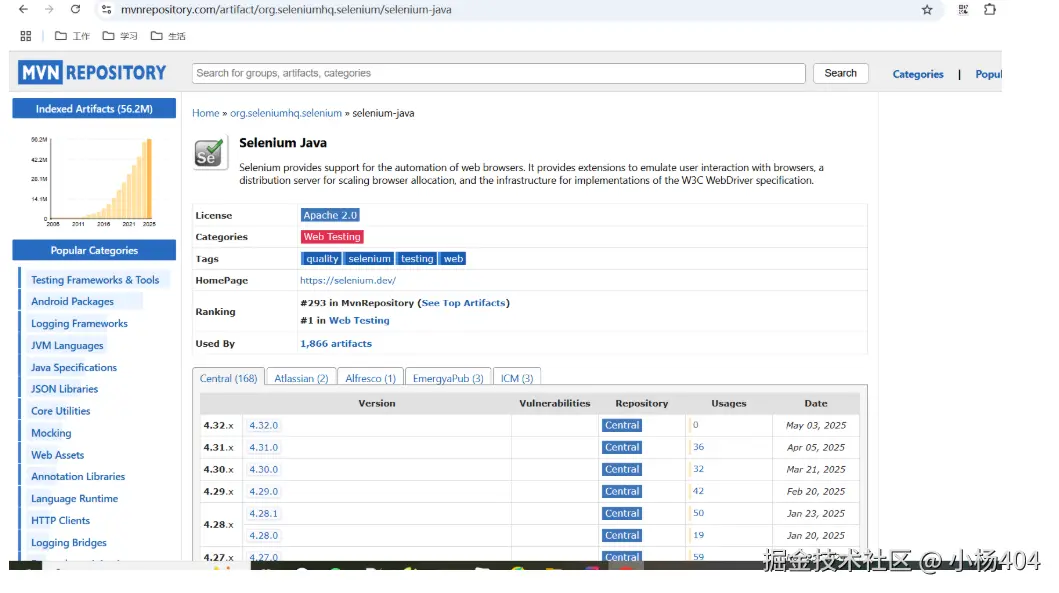Click the browser forward arrow

(49, 9)
